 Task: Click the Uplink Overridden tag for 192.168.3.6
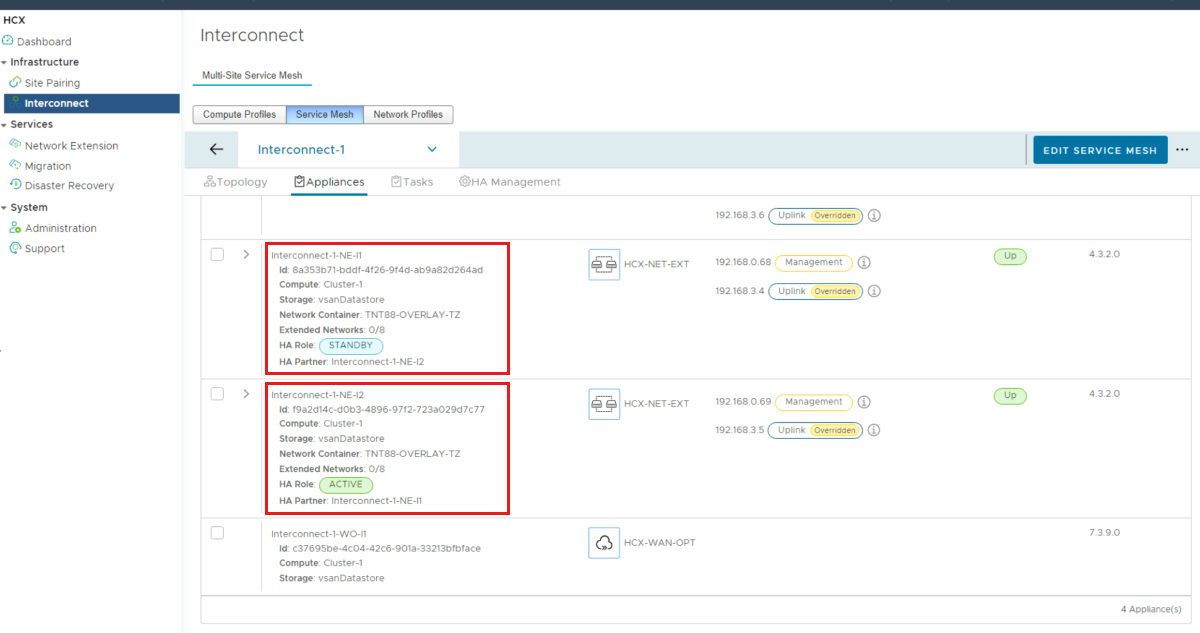(x=815, y=215)
